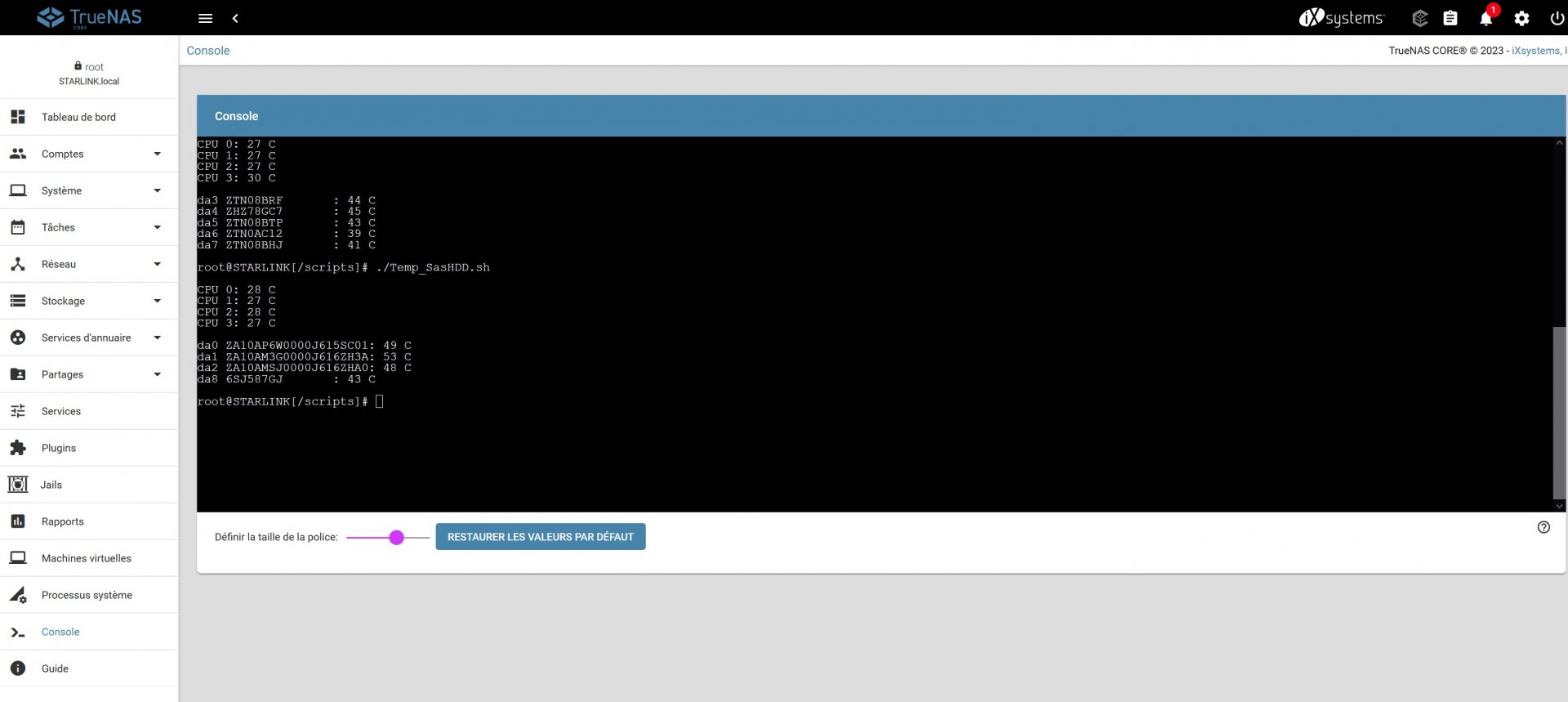Click the console scrollbar thumb
Viewport: 1568px width, 702px height.
pos(1559,413)
